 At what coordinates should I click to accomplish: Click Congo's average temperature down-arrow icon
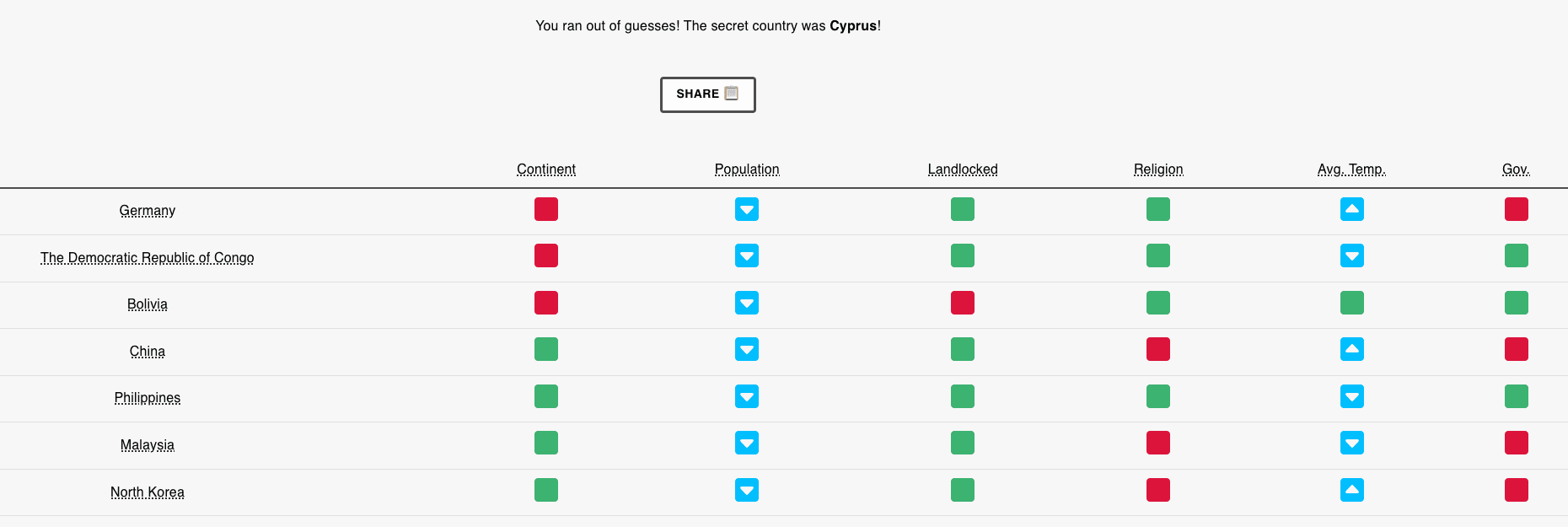(x=1352, y=255)
